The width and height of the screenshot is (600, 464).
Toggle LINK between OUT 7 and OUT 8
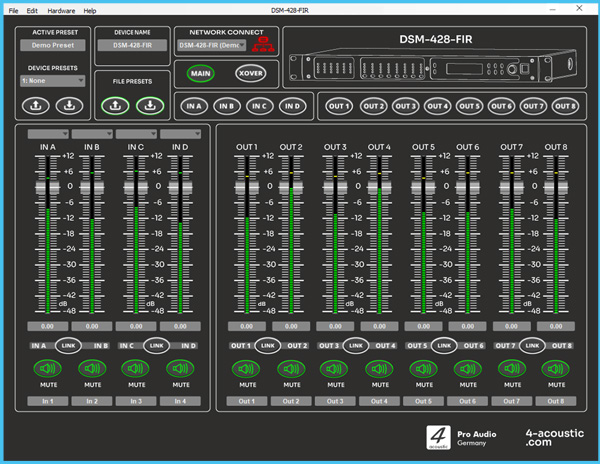[533, 345]
